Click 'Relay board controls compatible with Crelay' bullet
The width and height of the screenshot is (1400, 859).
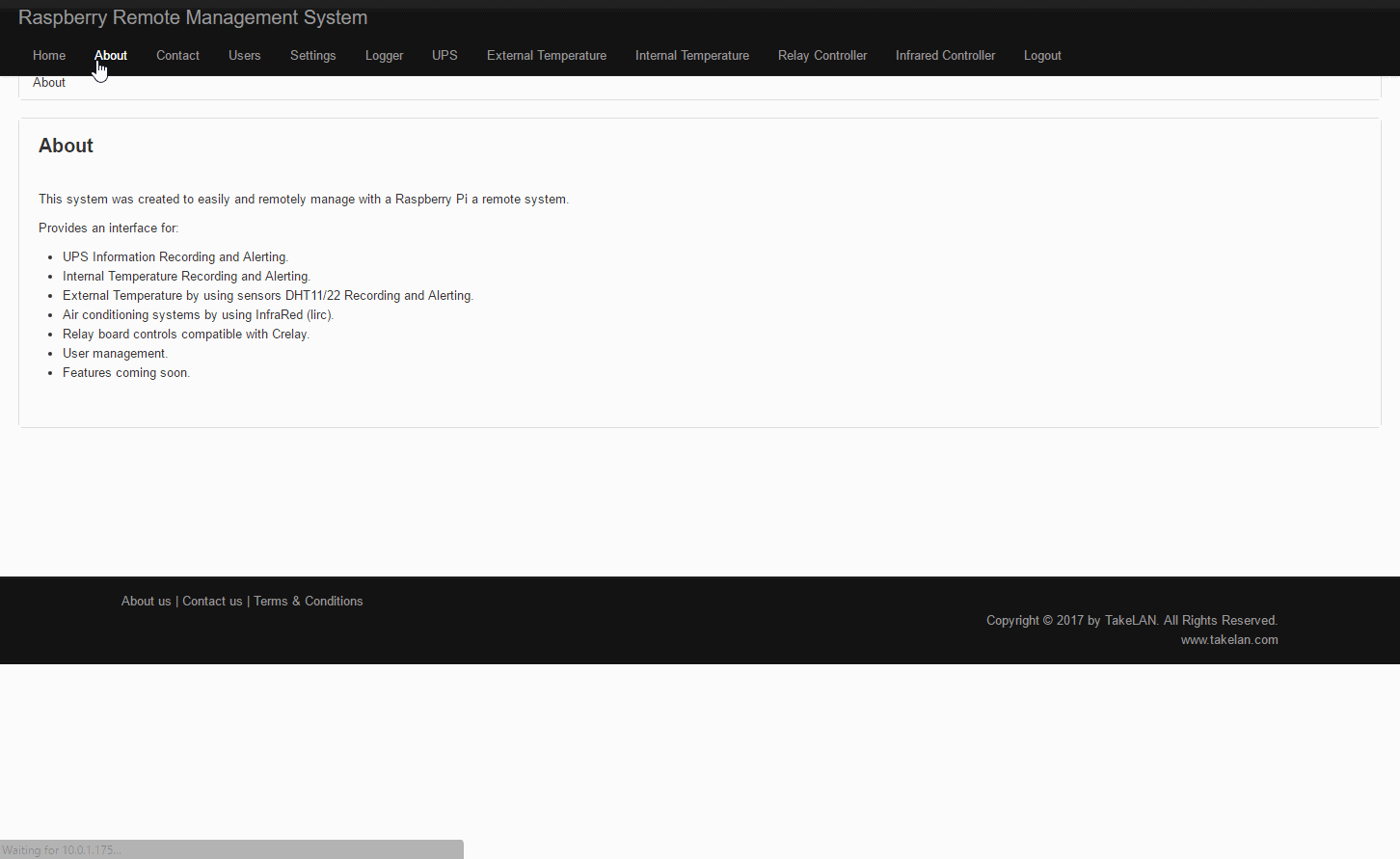[186, 334]
